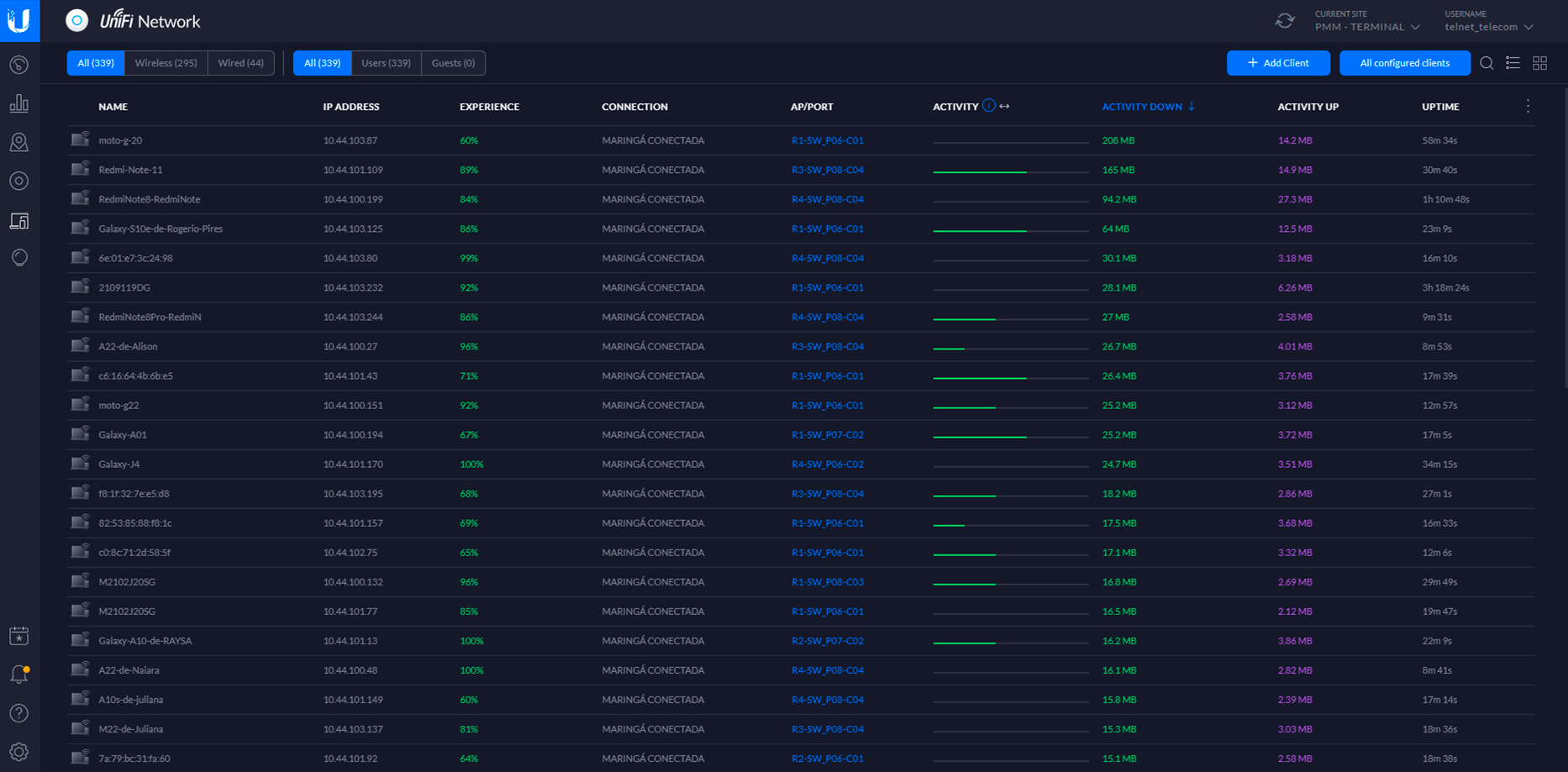Select client RedmiNote8Pro-RedmiN

150,317
